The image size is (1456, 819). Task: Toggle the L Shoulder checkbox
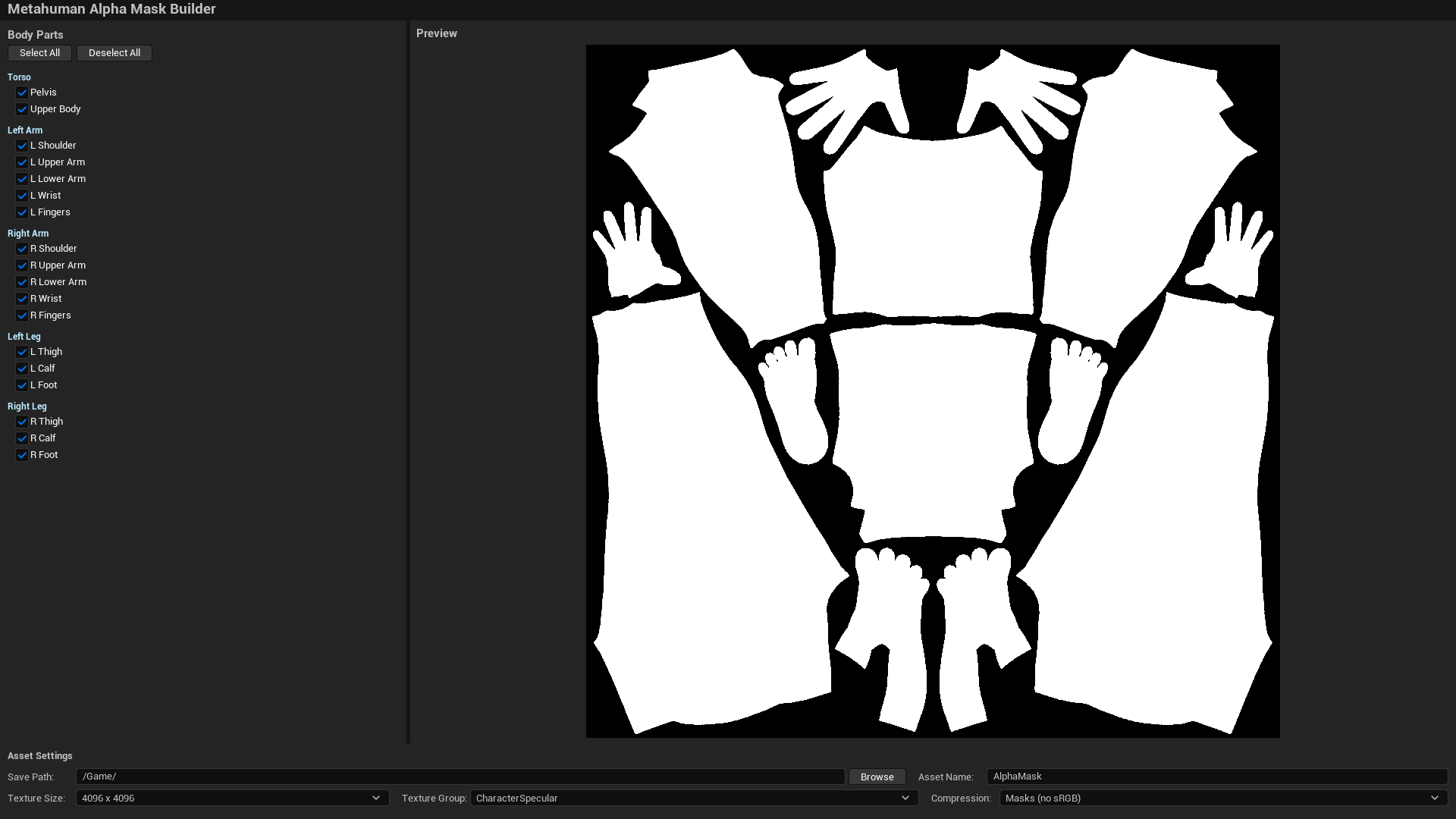click(22, 146)
